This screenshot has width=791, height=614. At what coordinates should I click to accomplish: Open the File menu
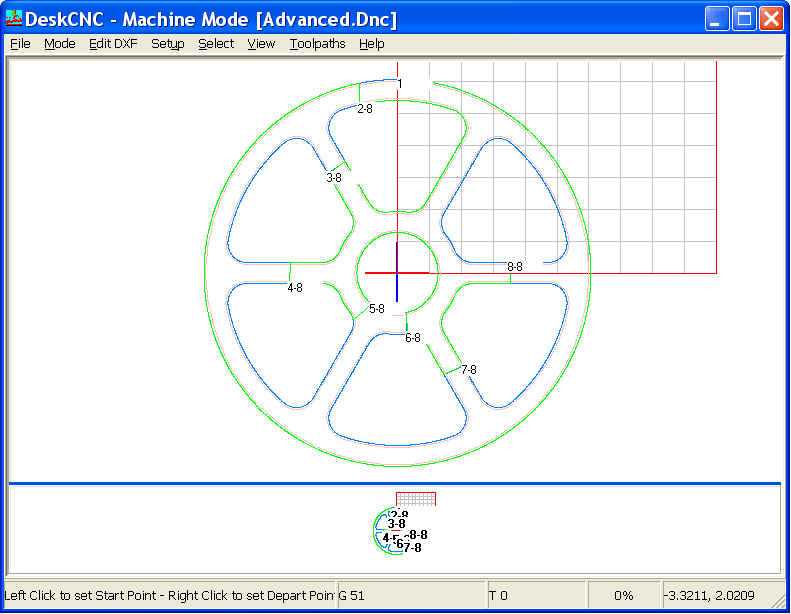20,44
